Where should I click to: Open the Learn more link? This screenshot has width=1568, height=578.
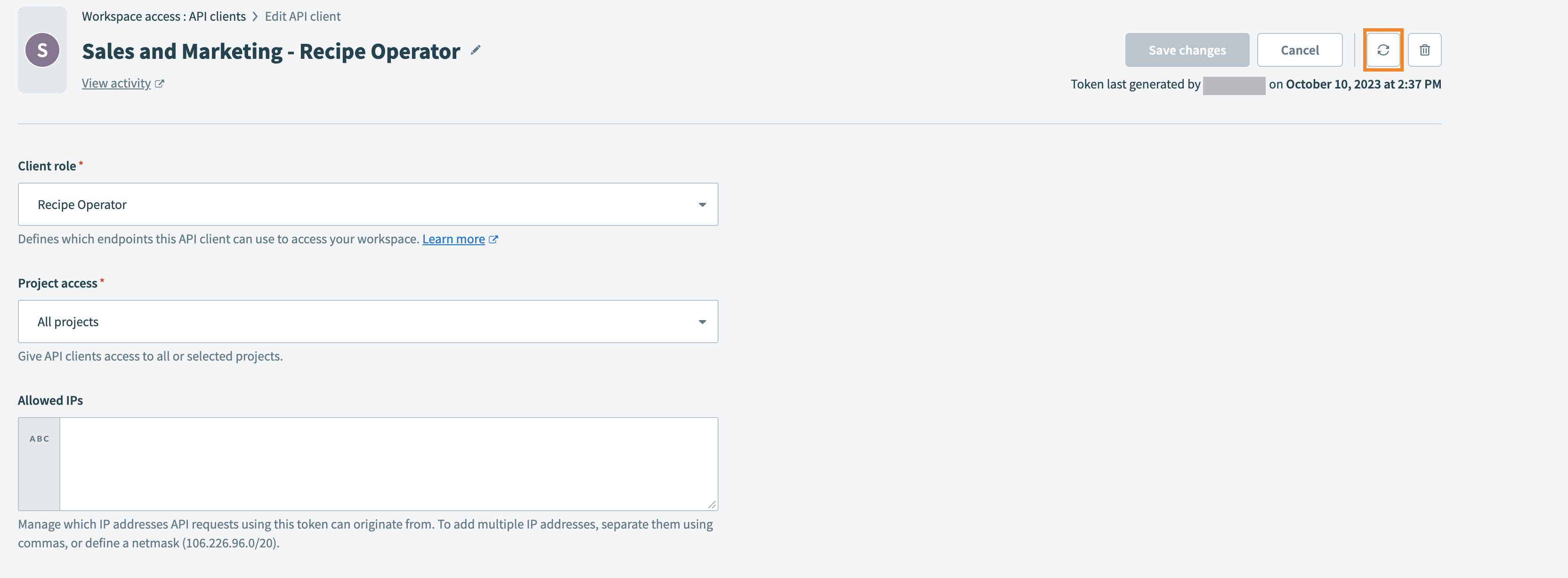click(453, 239)
